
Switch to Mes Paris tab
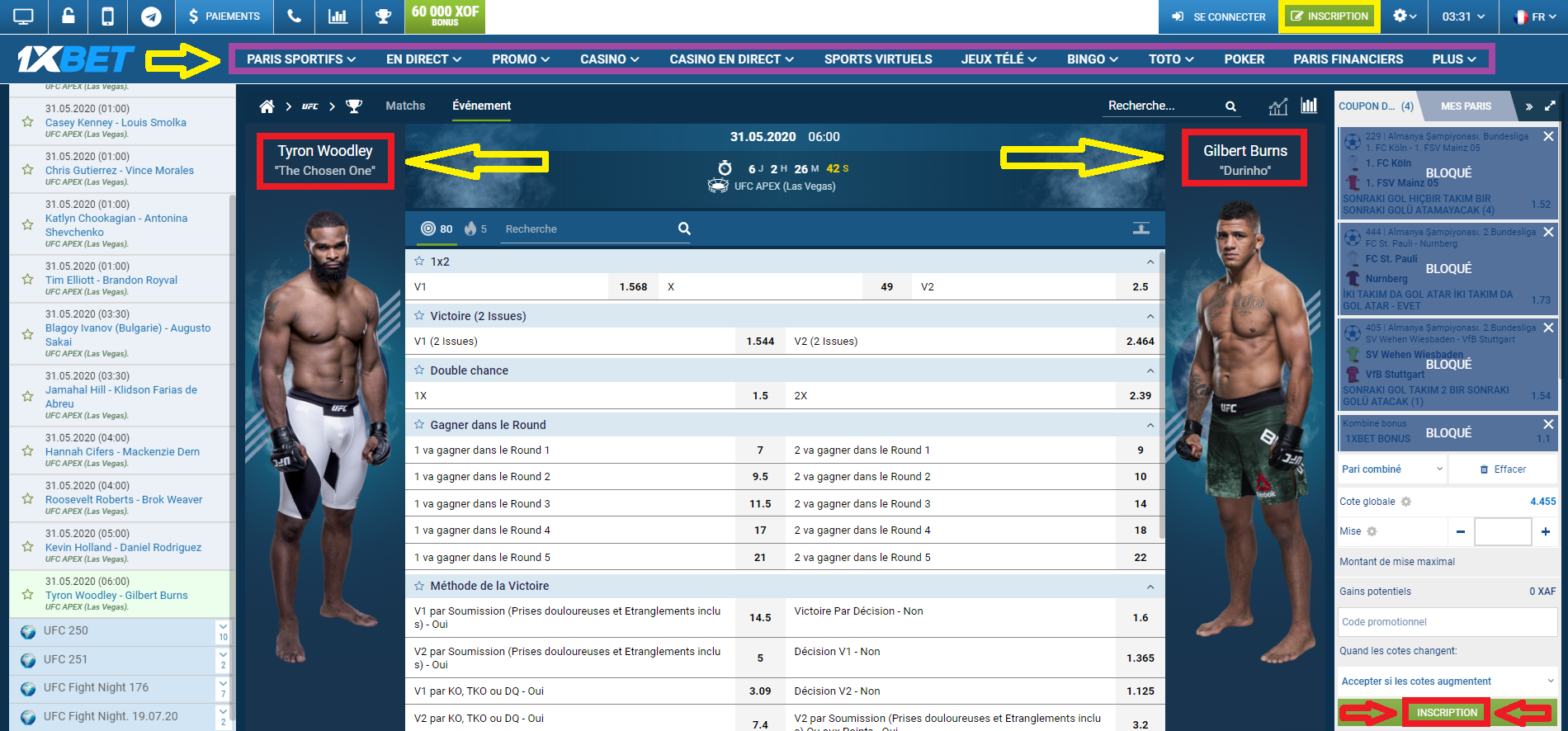(x=1466, y=106)
